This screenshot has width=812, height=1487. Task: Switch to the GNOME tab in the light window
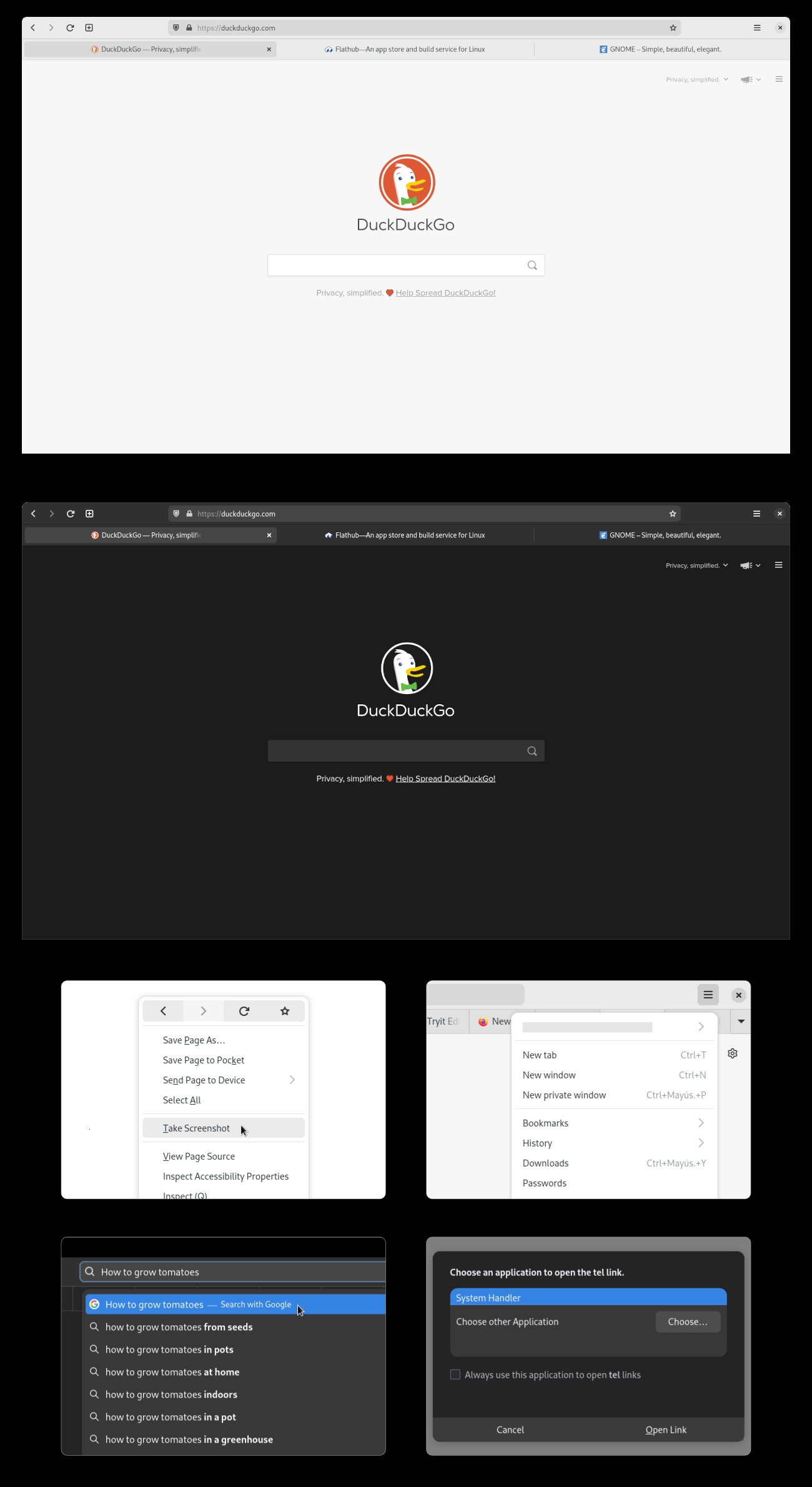click(661, 49)
